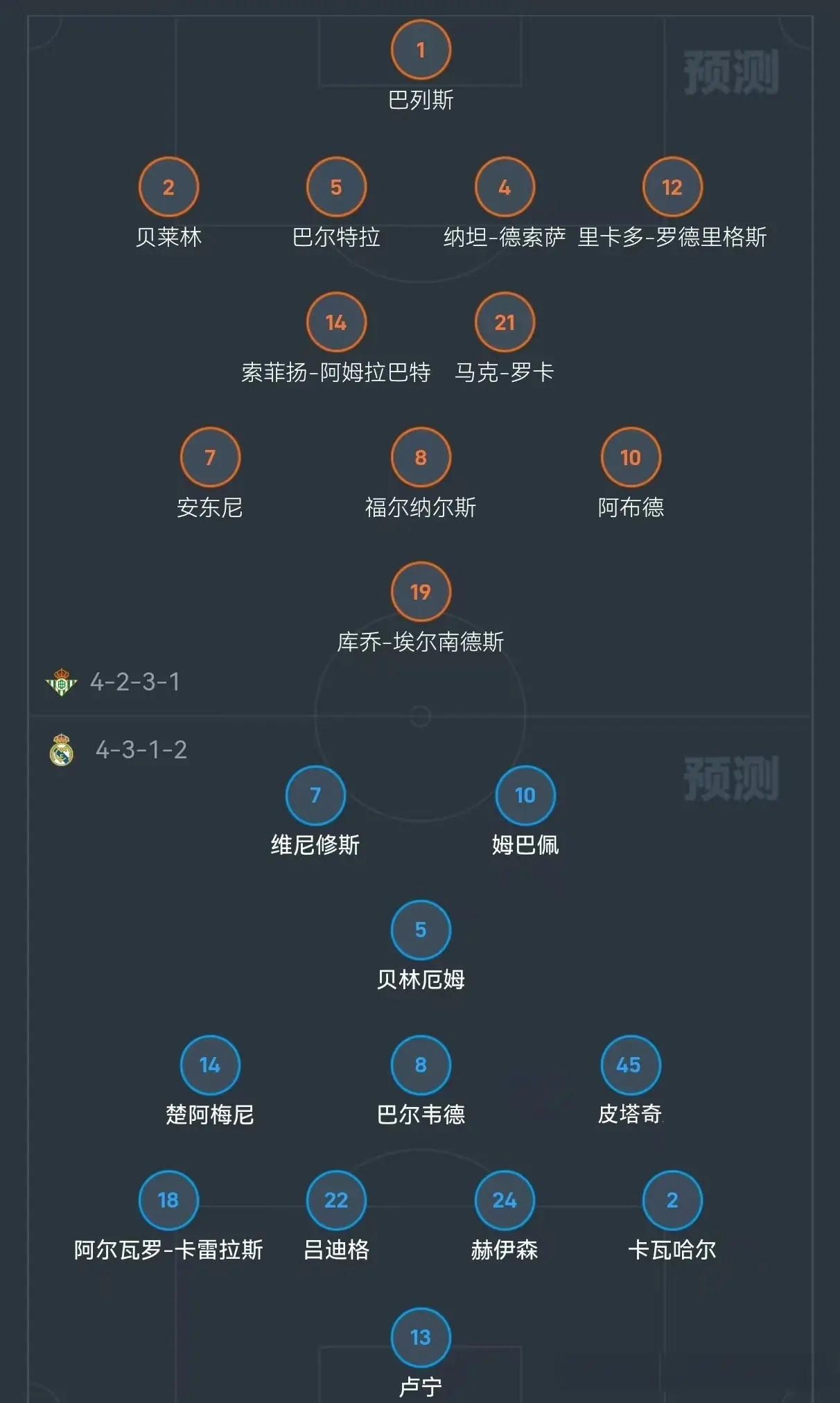Viewport: 840px width, 1403px height.
Task: Click the 4-2-3-1 formation label
Action: pyautogui.click(x=135, y=682)
